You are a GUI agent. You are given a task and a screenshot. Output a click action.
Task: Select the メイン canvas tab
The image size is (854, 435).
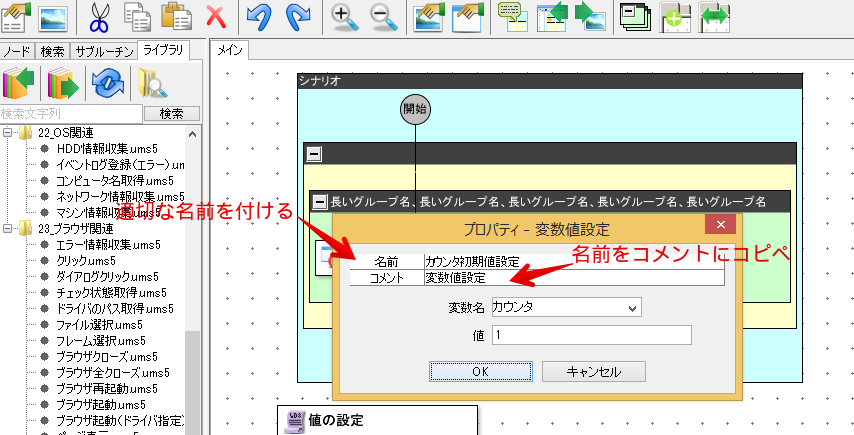click(230, 51)
